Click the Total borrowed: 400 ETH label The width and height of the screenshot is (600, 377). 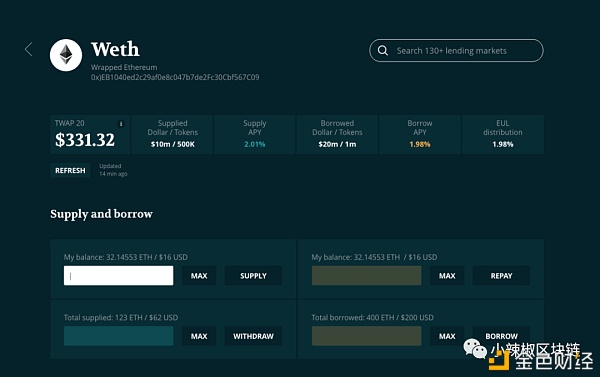coord(372,318)
